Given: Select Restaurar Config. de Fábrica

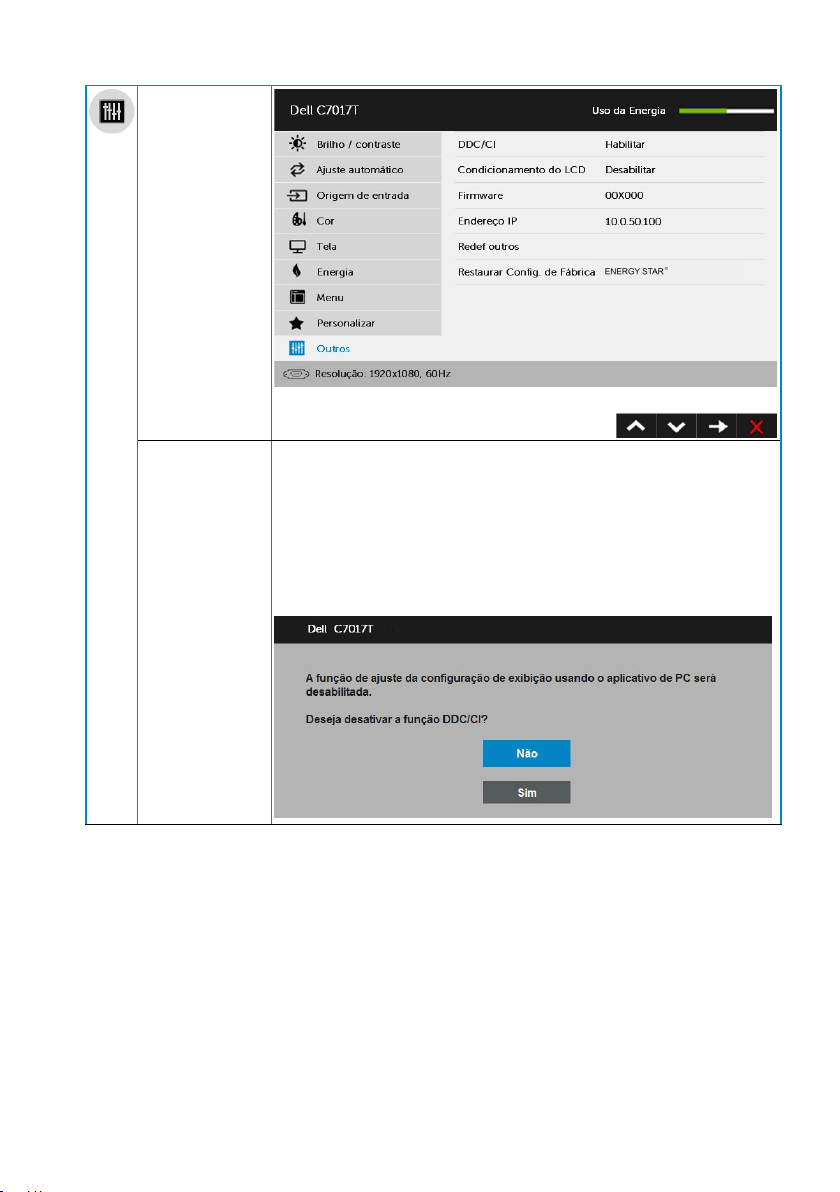Looking at the screenshot, I should (526, 272).
